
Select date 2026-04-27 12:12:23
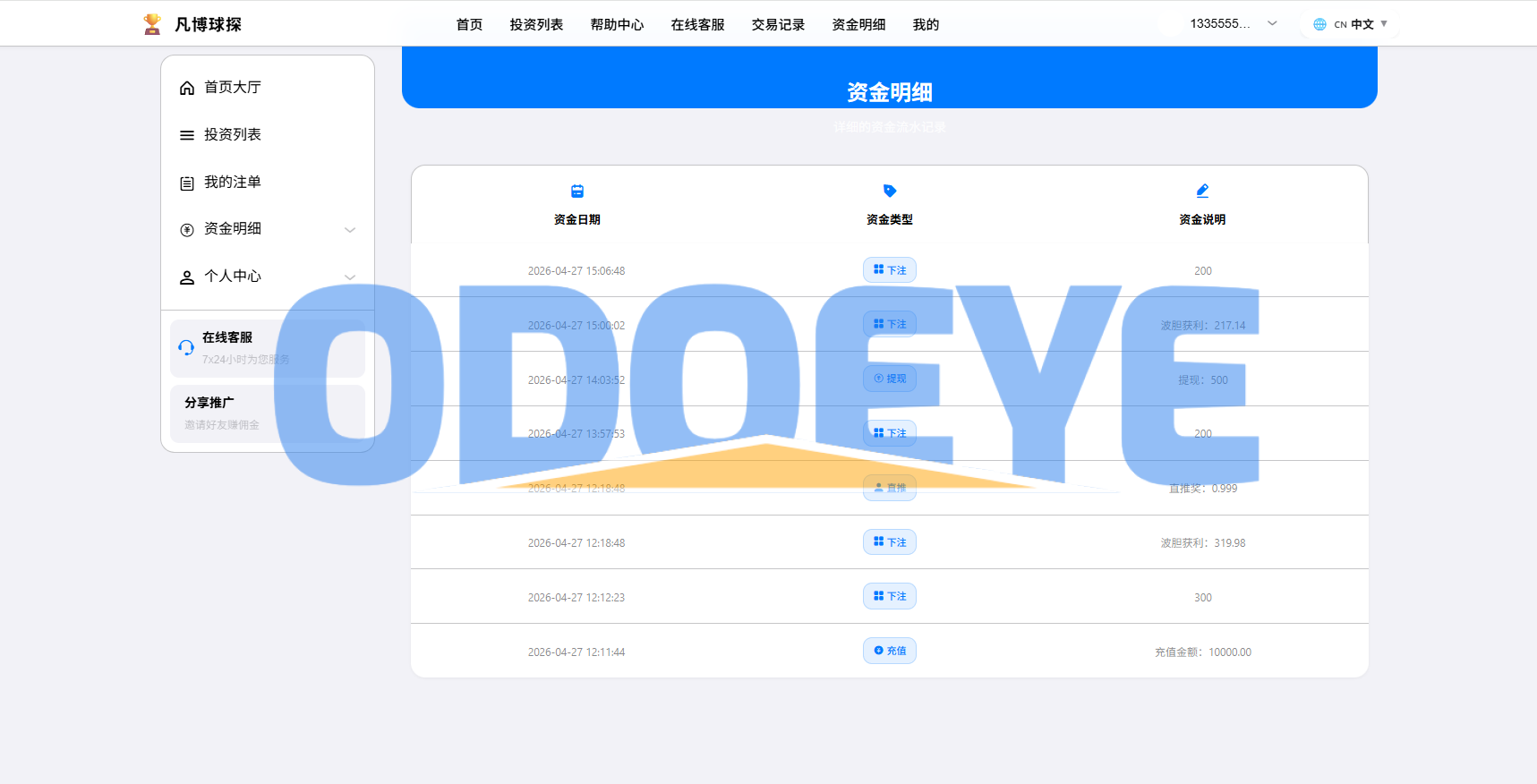pyautogui.click(x=576, y=598)
